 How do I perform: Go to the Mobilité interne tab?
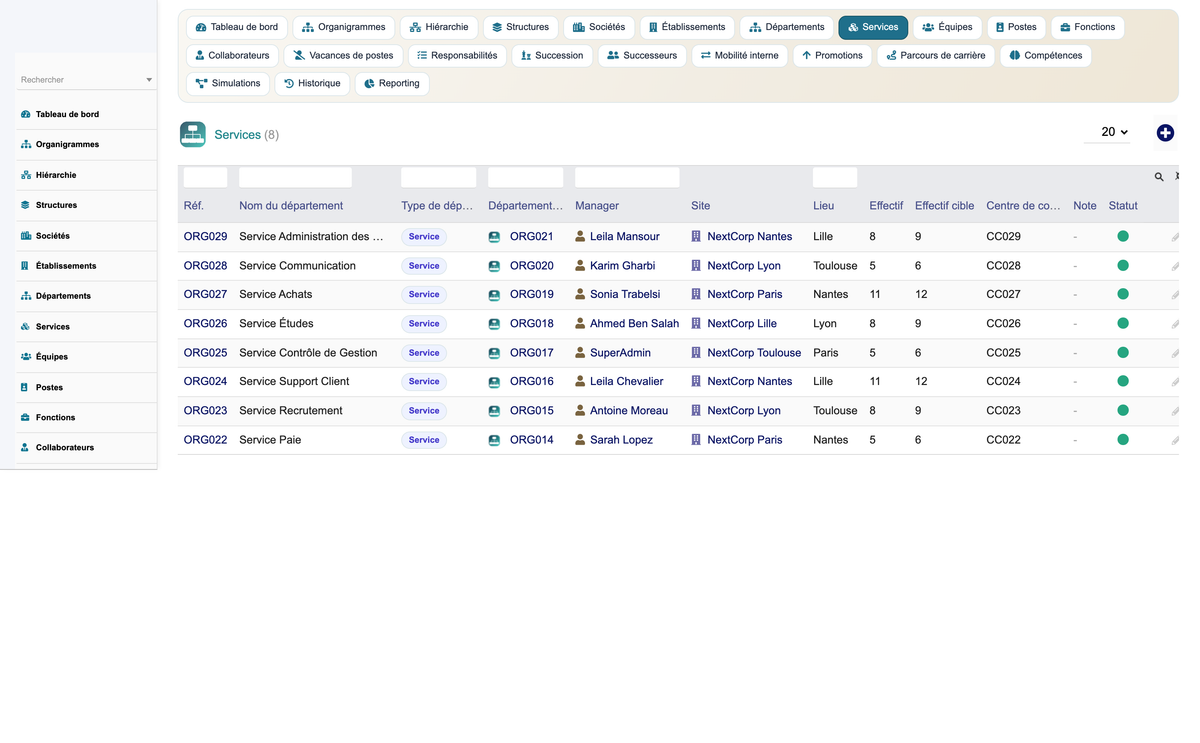[740, 55]
